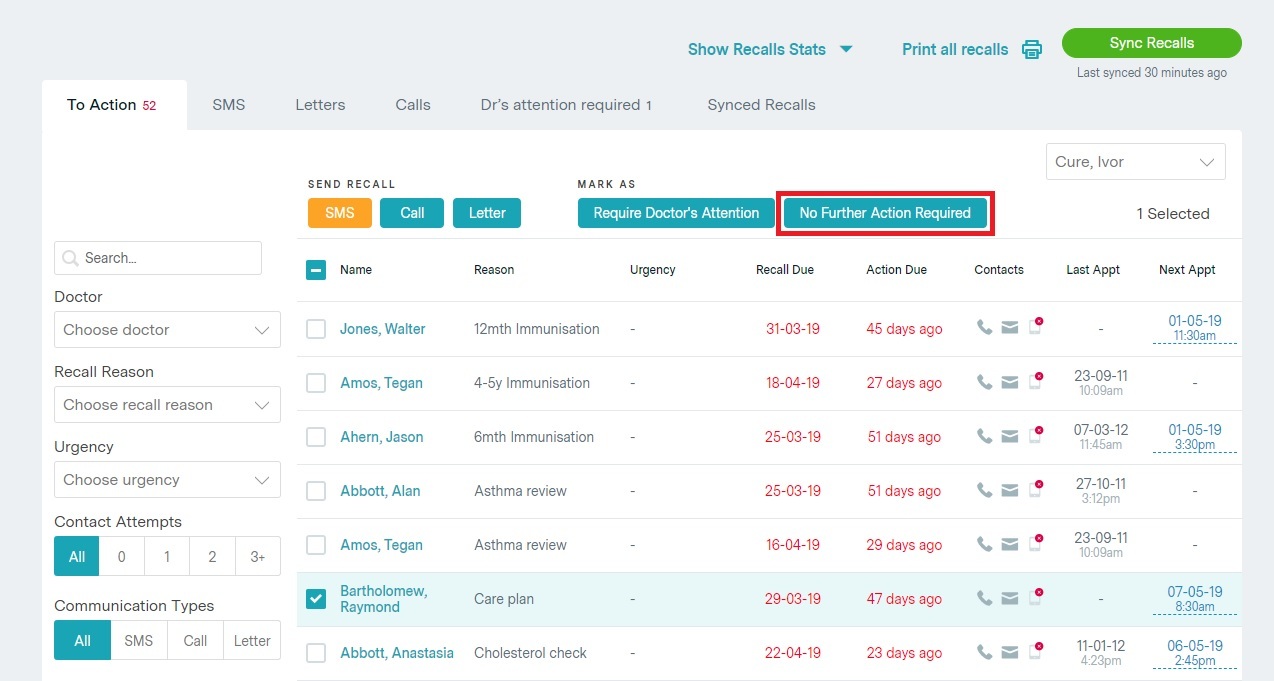Switch to the Letters tab

tap(320, 105)
